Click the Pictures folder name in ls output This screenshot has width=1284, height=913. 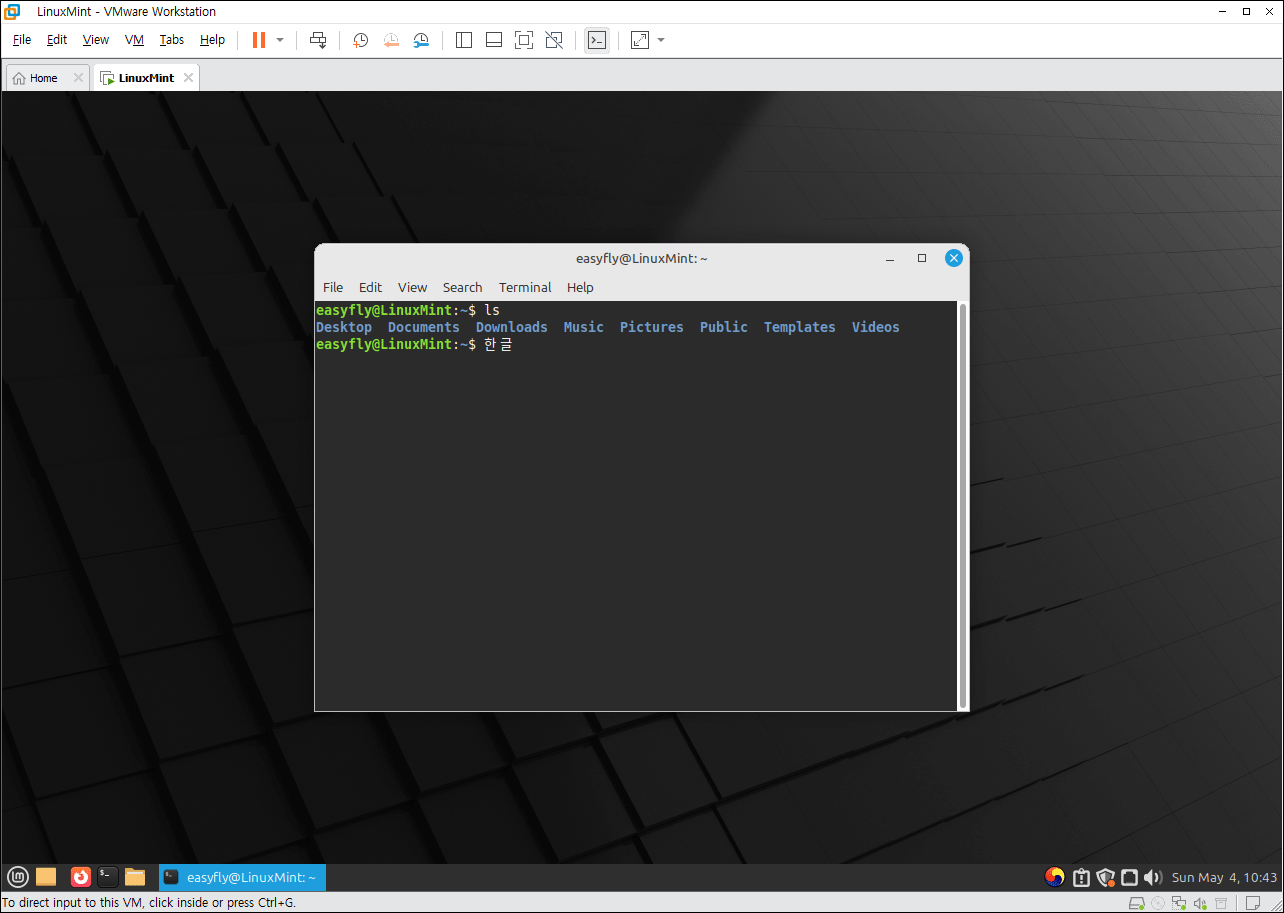[652, 327]
